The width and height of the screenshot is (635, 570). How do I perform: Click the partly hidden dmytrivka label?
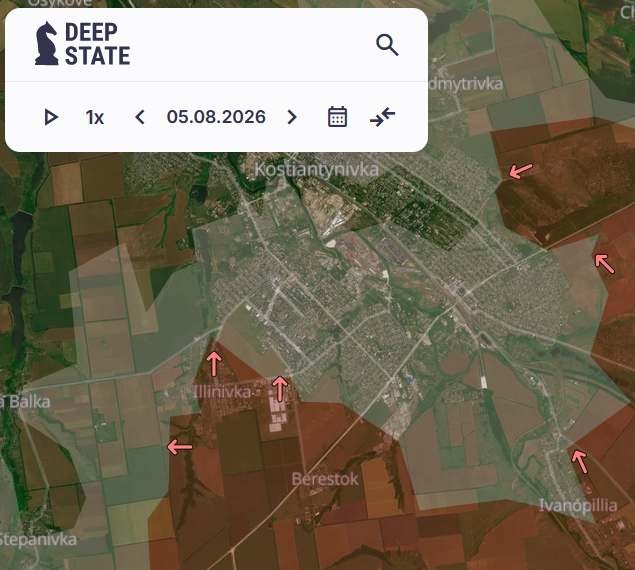(x=466, y=84)
